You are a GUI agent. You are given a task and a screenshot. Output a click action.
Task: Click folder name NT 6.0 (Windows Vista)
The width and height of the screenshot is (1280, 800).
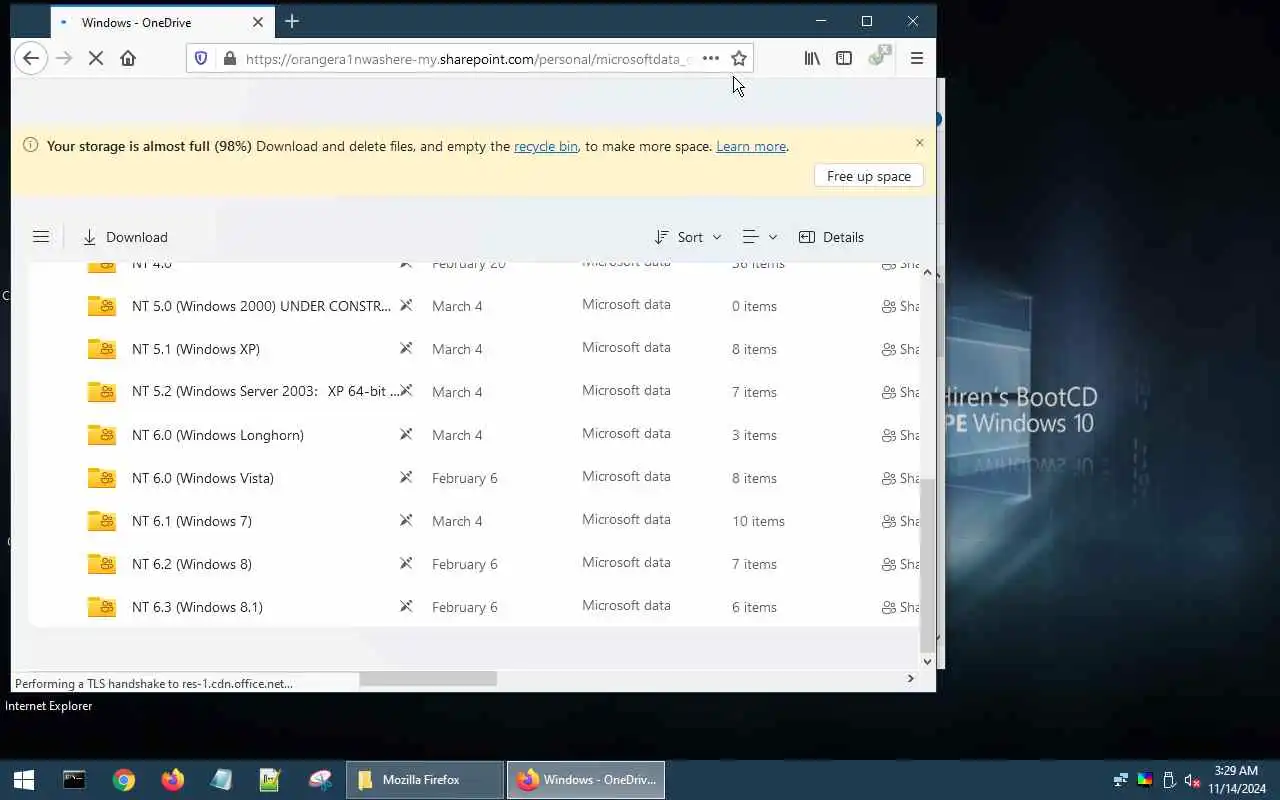pos(203,478)
